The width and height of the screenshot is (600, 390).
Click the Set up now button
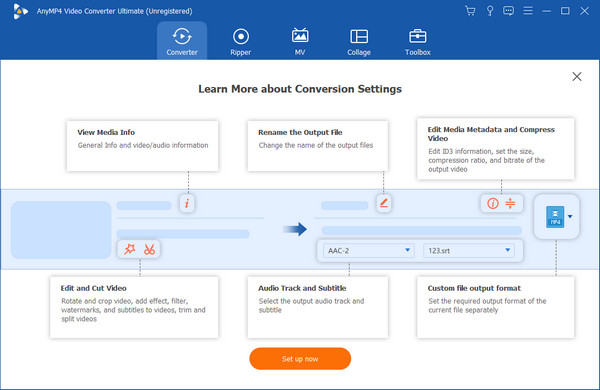tap(300, 359)
